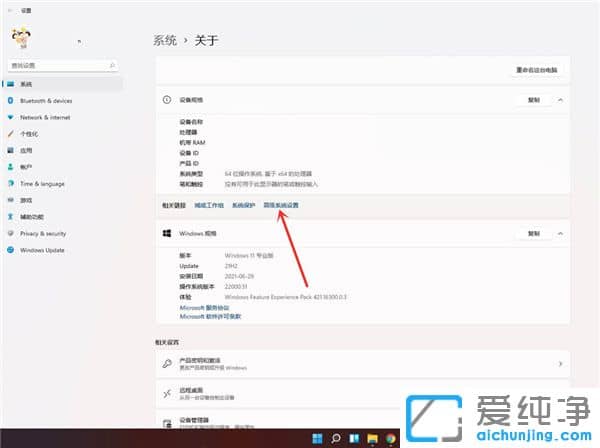The width and height of the screenshot is (600, 448).
Task: Open Widgets from the taskbar
Action: click(354, 438)
